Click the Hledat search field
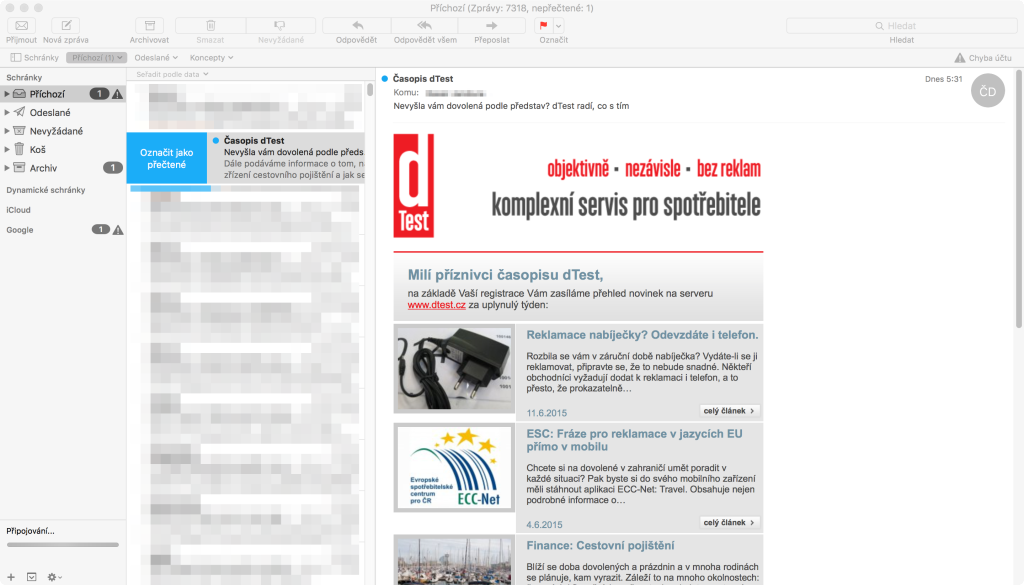The image size is (1024, 585). pos(901,25)
